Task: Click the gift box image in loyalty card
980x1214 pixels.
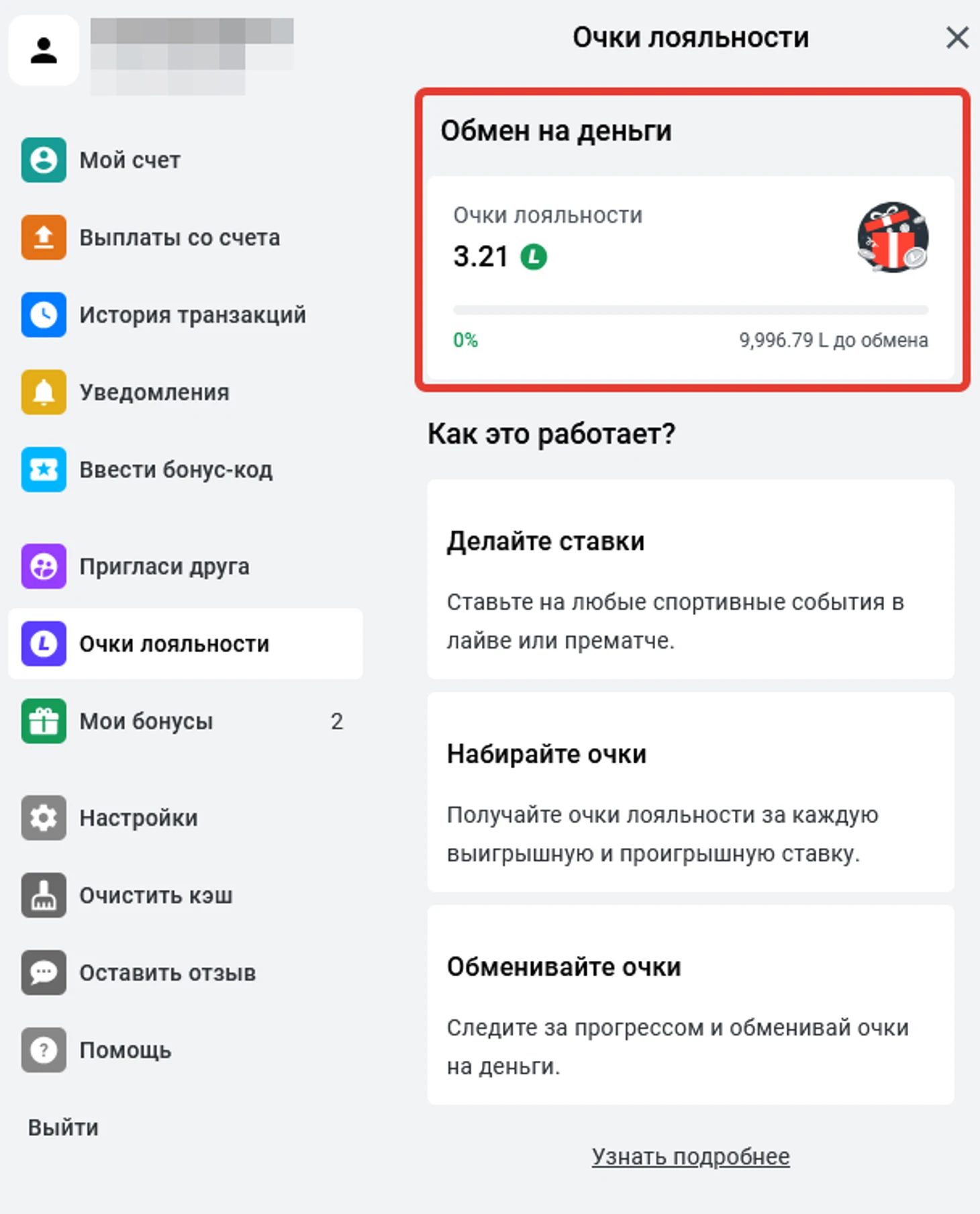Action: tap(893, 237)
